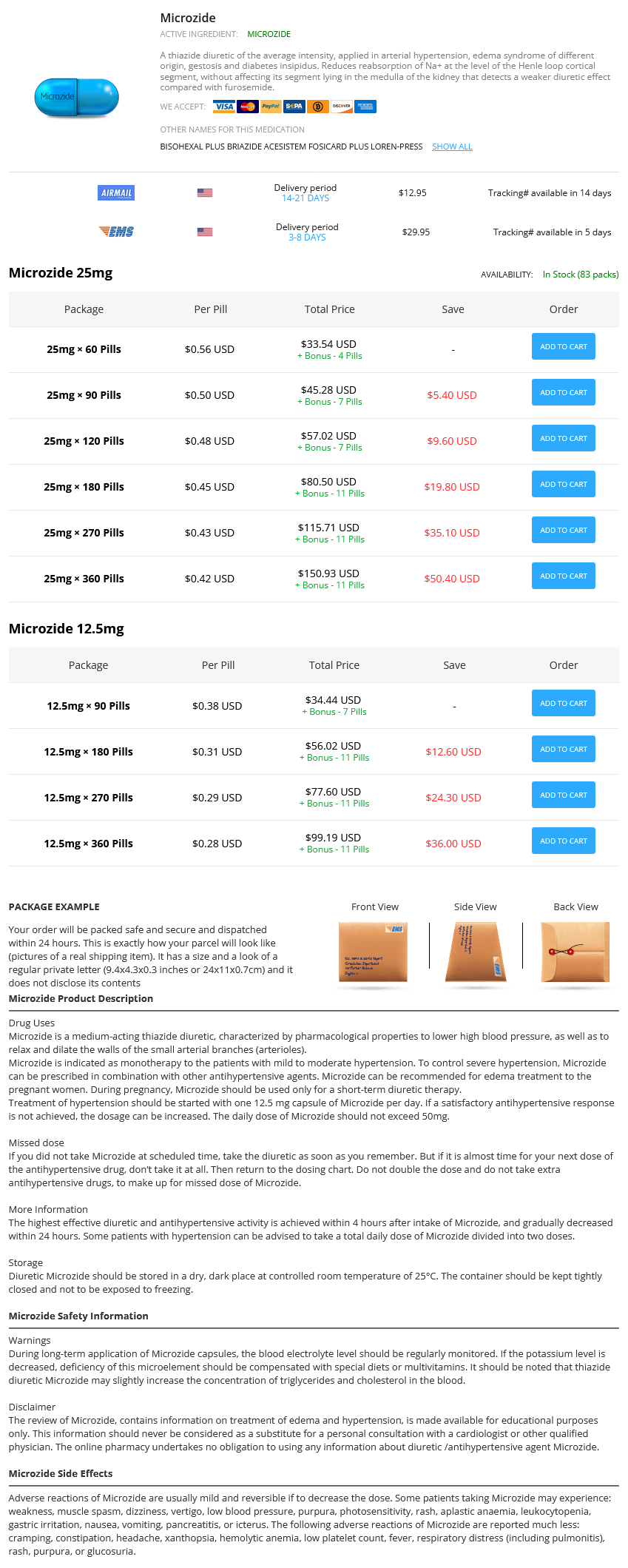Click the PayPal payment icon
This screenshot has height=1568, width=628.
(271, 107)
